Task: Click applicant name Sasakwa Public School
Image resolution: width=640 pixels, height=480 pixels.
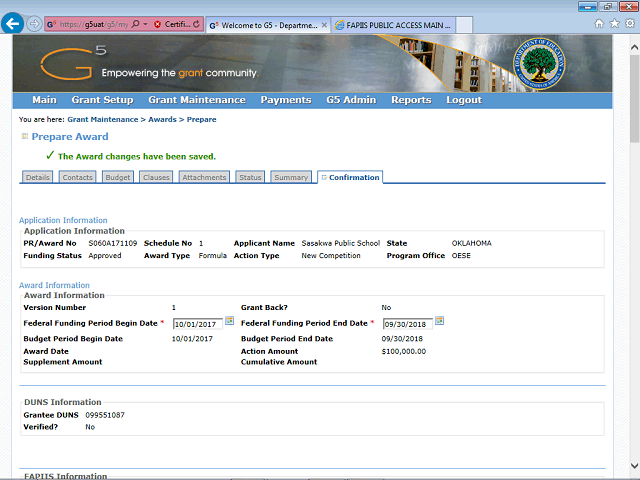Action: point(341,243)
